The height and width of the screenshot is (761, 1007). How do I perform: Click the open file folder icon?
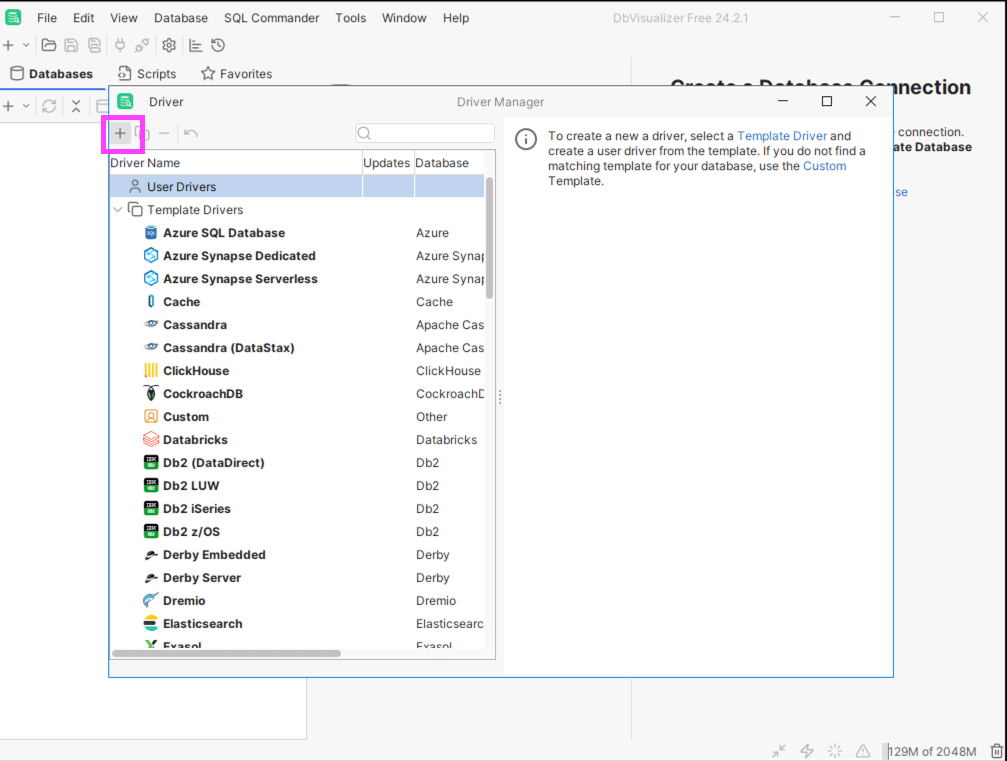[x=48, y=45]
